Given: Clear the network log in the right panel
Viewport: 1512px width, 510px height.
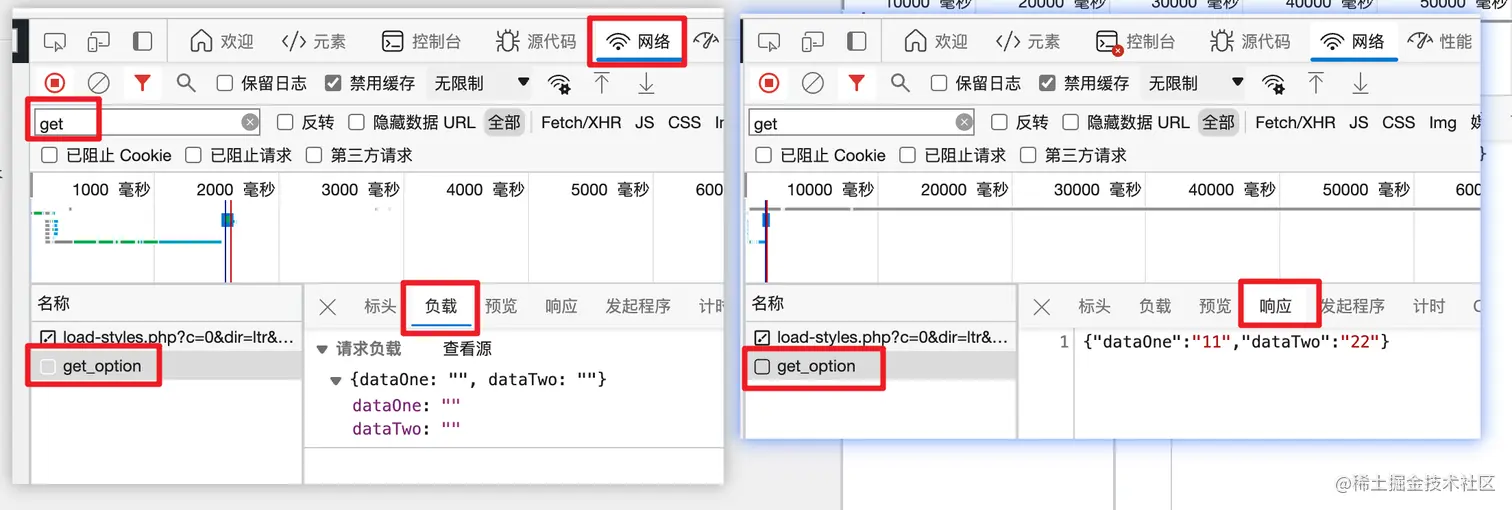Looking at the screenshot, I should click(x=813, y=83).
